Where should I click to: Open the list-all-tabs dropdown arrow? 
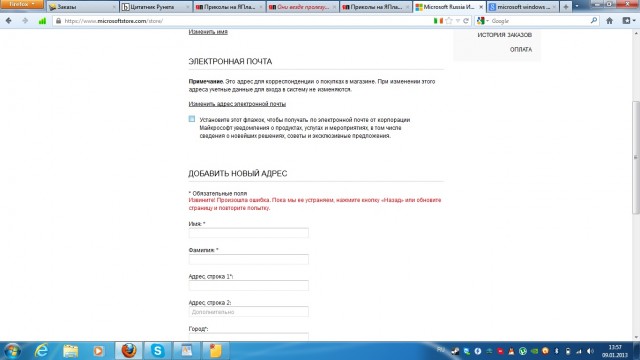[x=577, y=7]
